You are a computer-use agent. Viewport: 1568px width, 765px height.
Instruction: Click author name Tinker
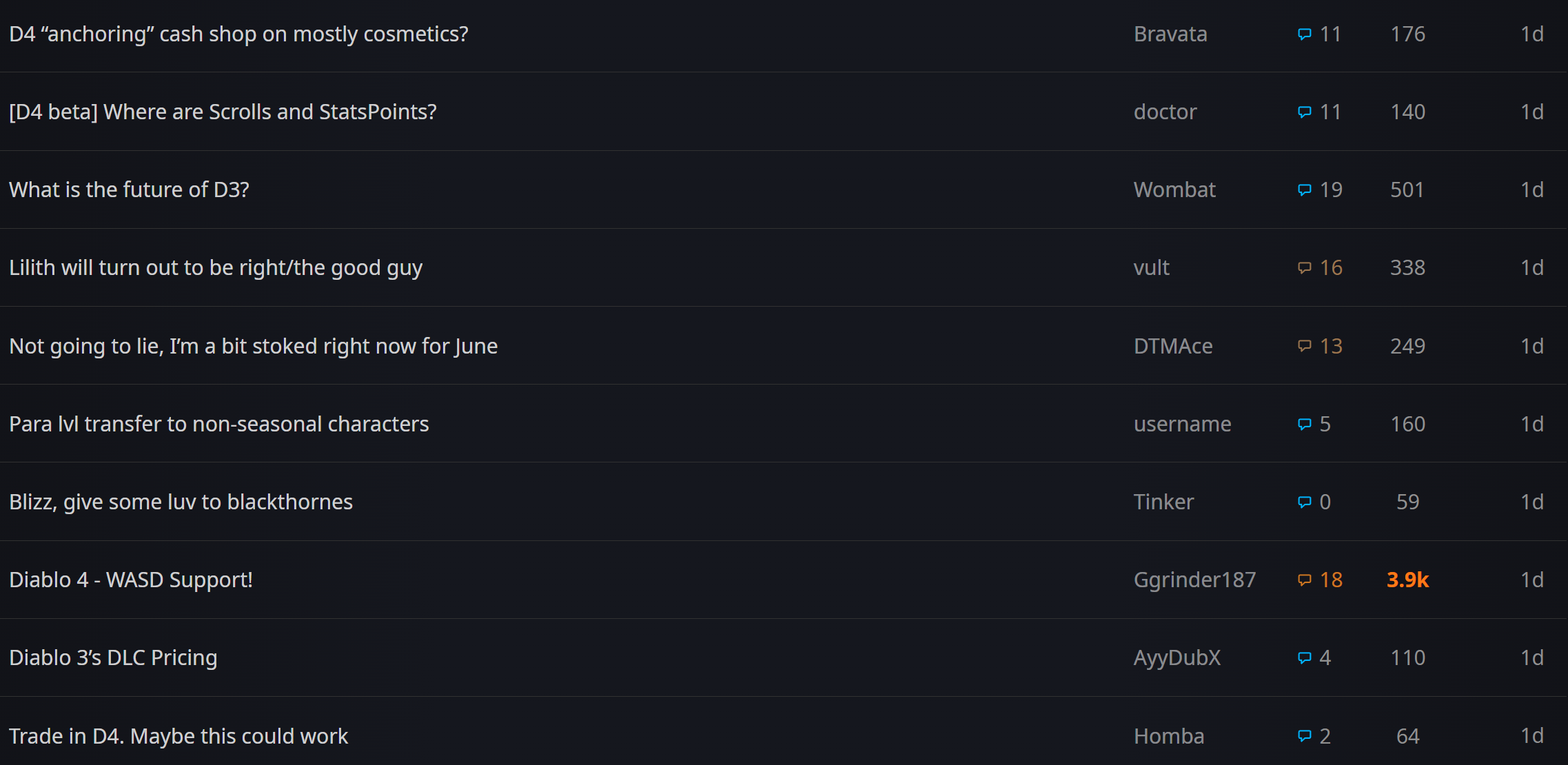(x=1163, y=502)
